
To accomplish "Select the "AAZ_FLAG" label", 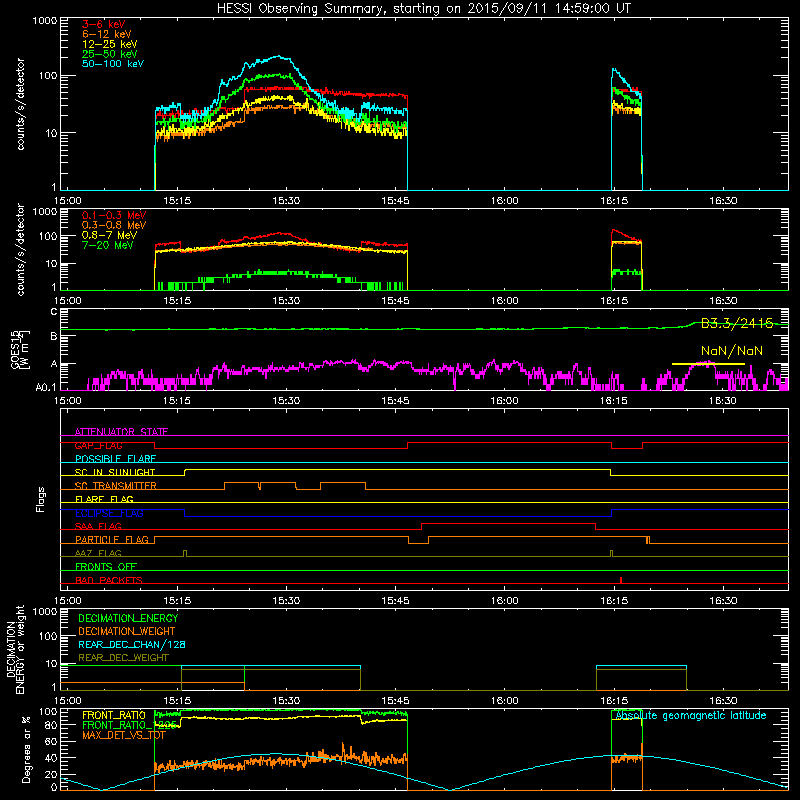I will 98,554.
